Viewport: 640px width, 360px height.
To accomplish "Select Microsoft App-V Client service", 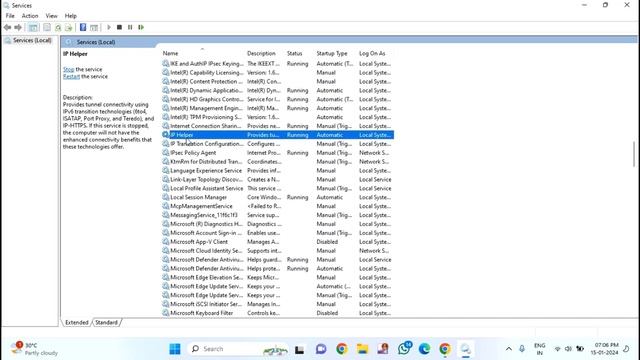I will (278, 242).
